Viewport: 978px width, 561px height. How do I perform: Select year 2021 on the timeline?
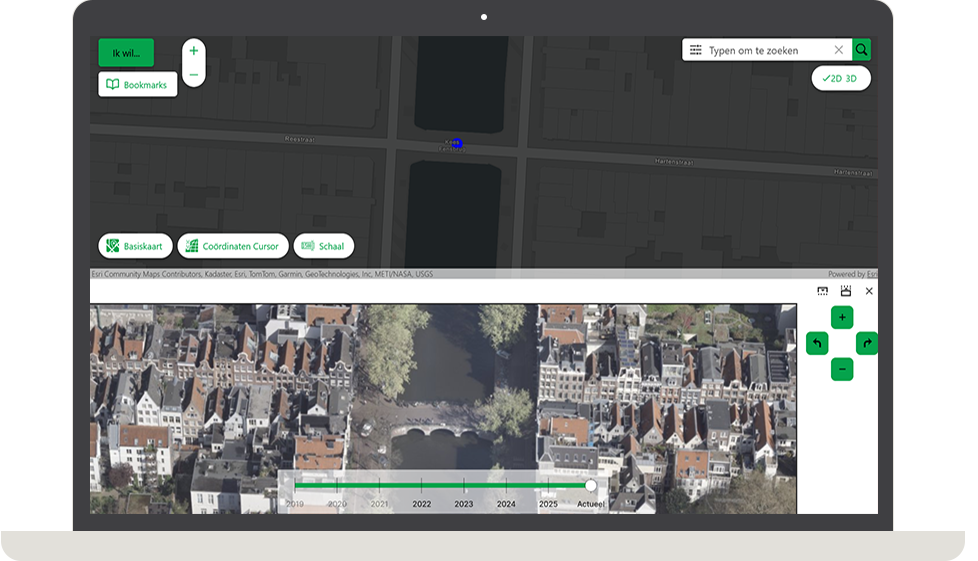[379, 504]
